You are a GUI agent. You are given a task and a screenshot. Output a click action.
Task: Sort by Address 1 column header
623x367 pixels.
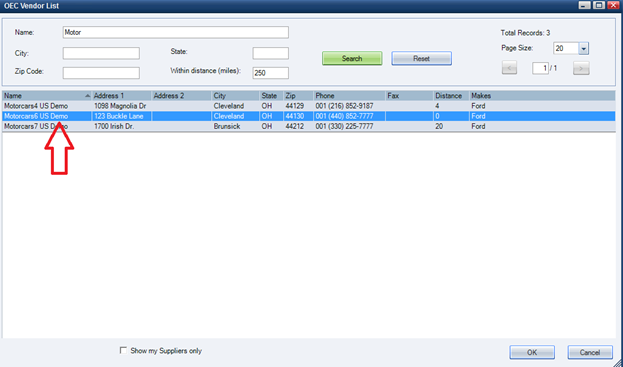122,96
